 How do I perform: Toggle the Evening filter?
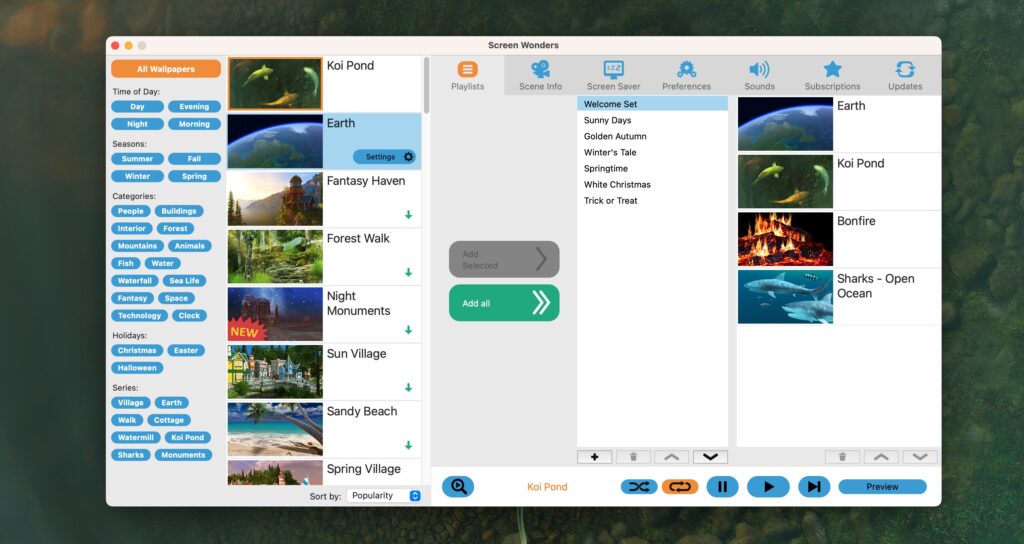tap(194, 106)
